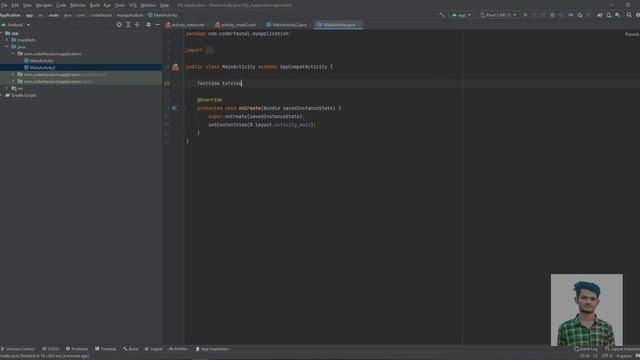Image resolution: width=640 pixels, height=360 pixels.
Task: Open the Build menu
Action: tap(95, 5)
